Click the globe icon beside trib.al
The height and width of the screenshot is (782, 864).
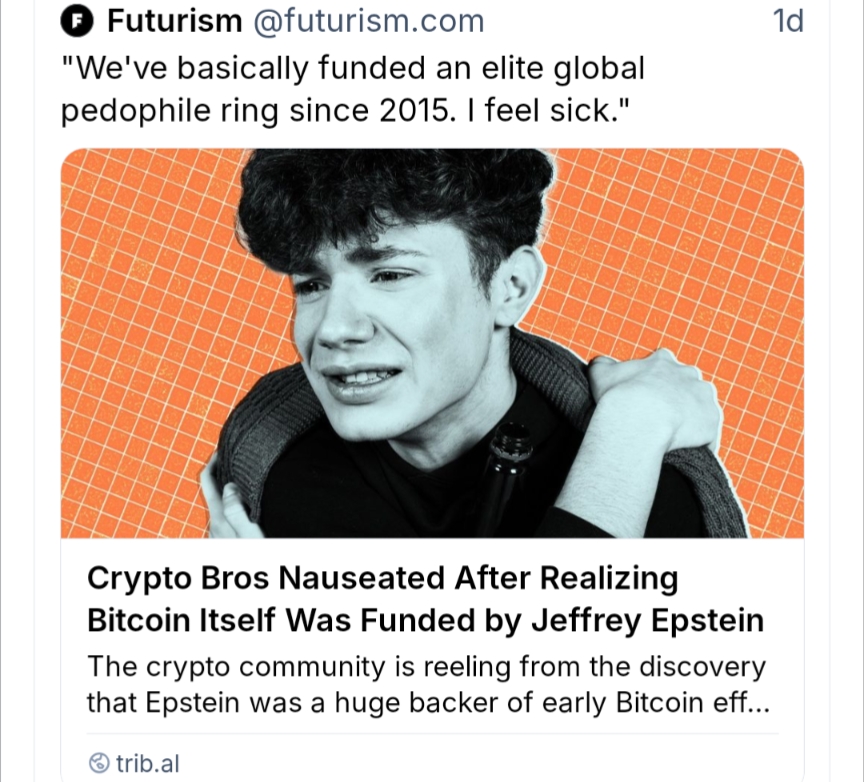point(99,764)
